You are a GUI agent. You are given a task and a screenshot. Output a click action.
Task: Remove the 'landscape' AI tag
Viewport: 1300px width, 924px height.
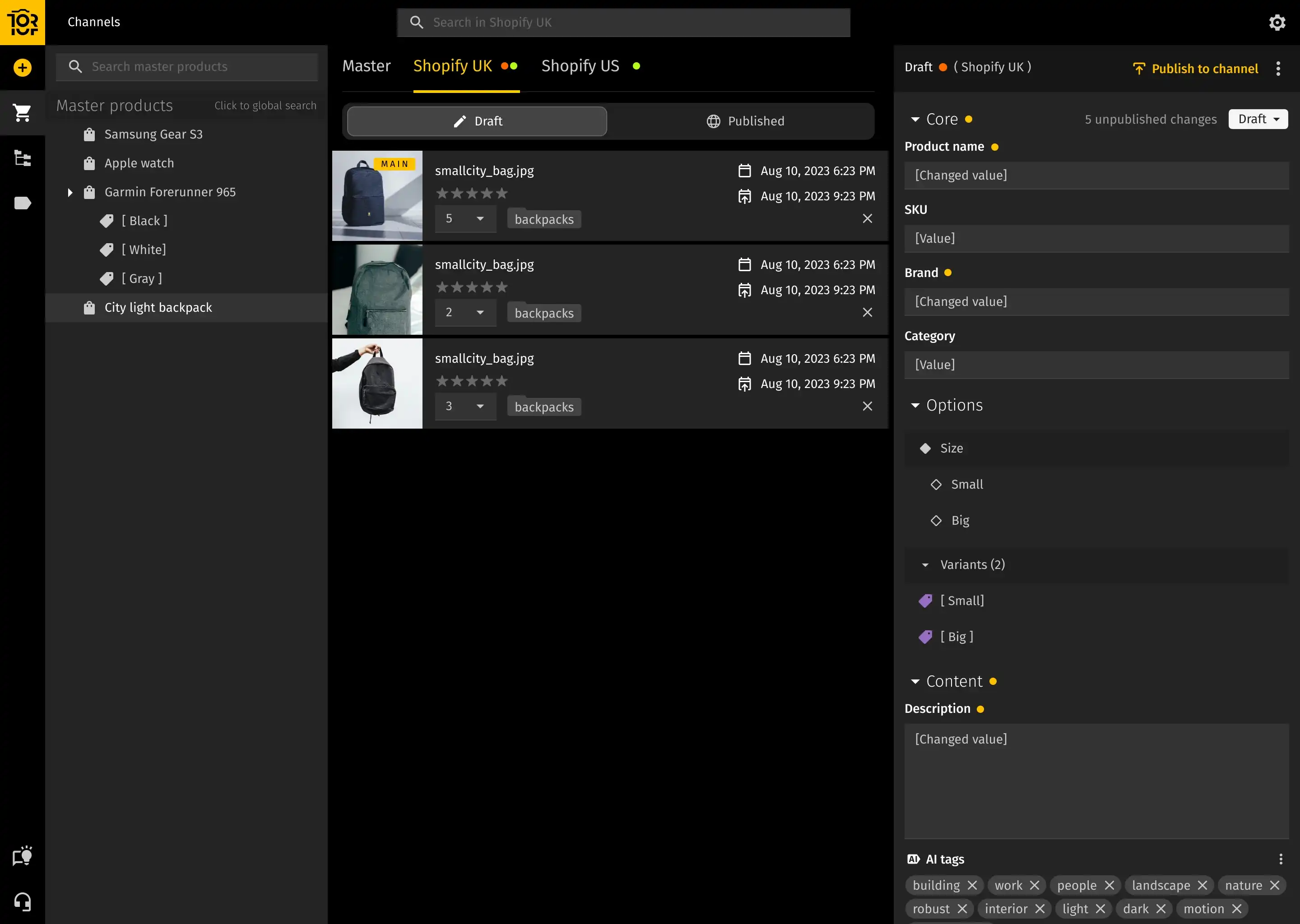point(1202,885)
